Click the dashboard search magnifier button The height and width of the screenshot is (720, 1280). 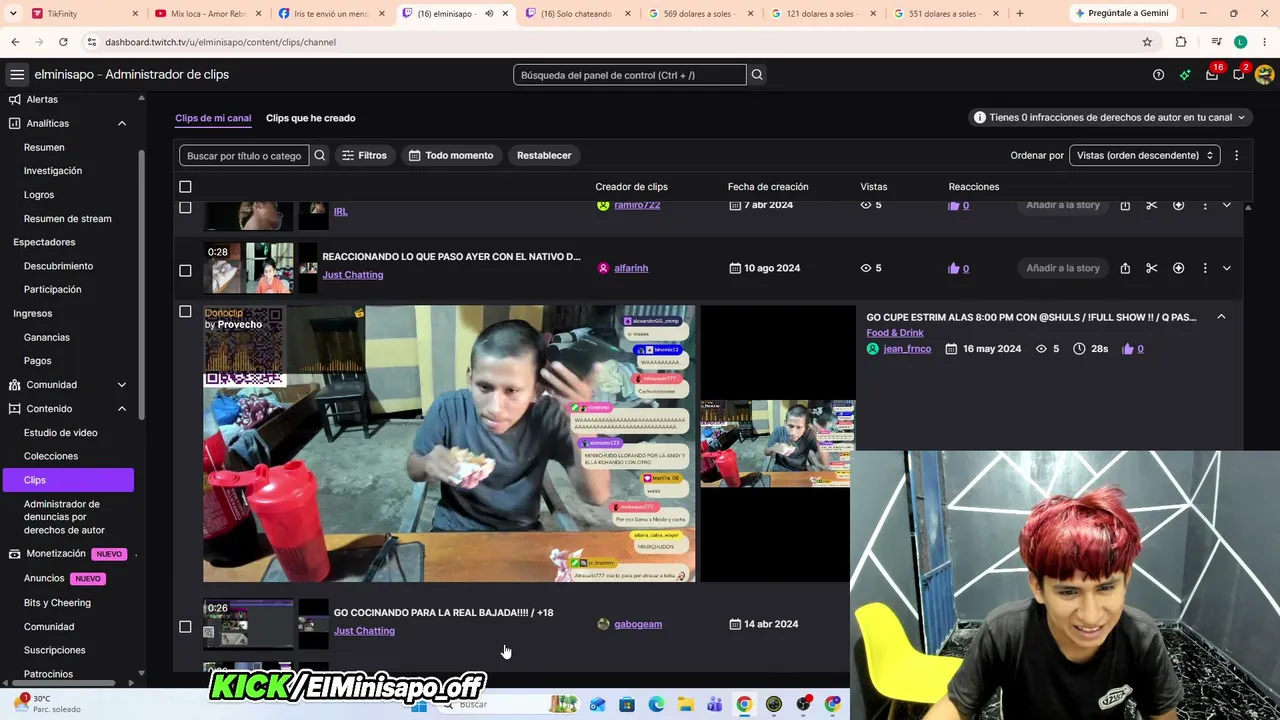(x=757, y=75)
